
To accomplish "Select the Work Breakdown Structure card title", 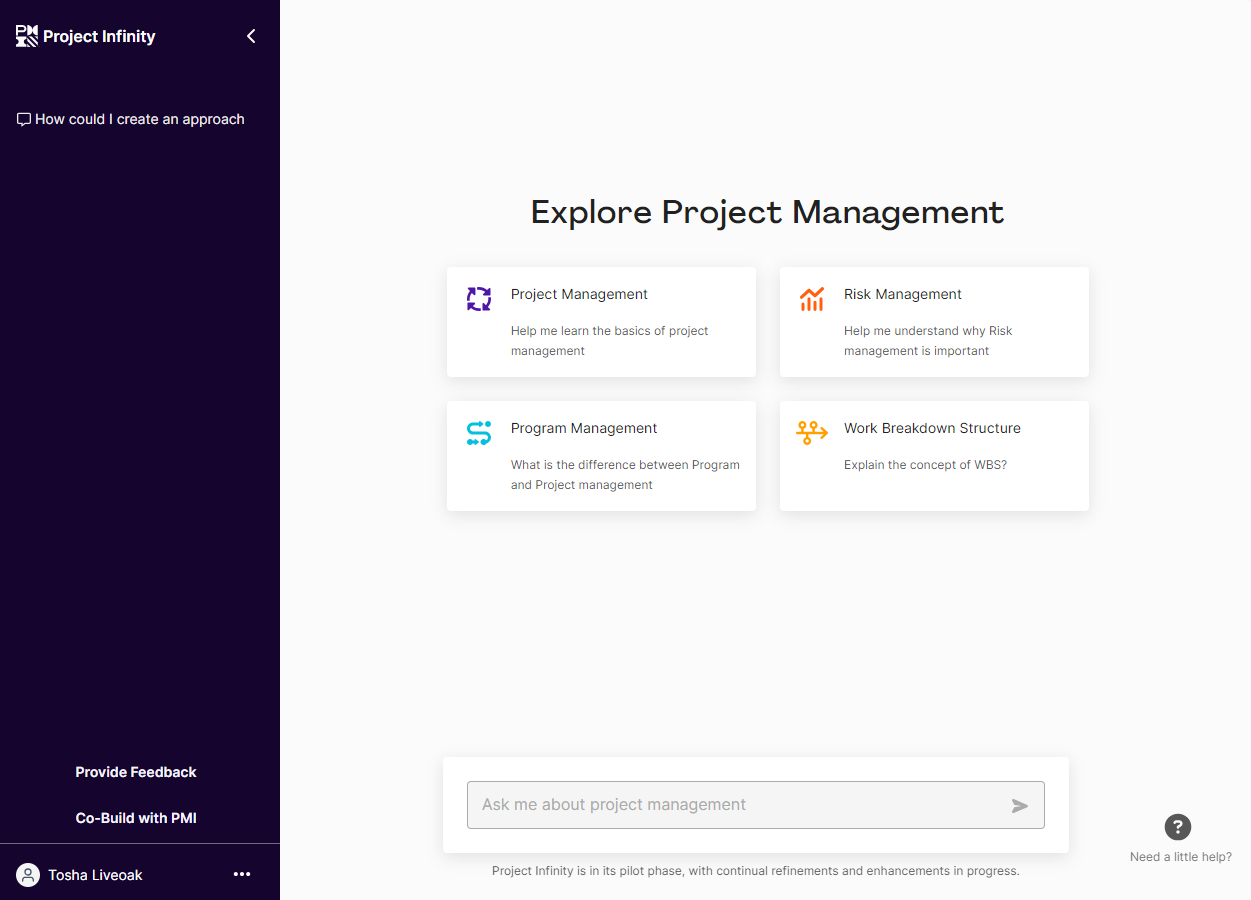I will point(932,428).
